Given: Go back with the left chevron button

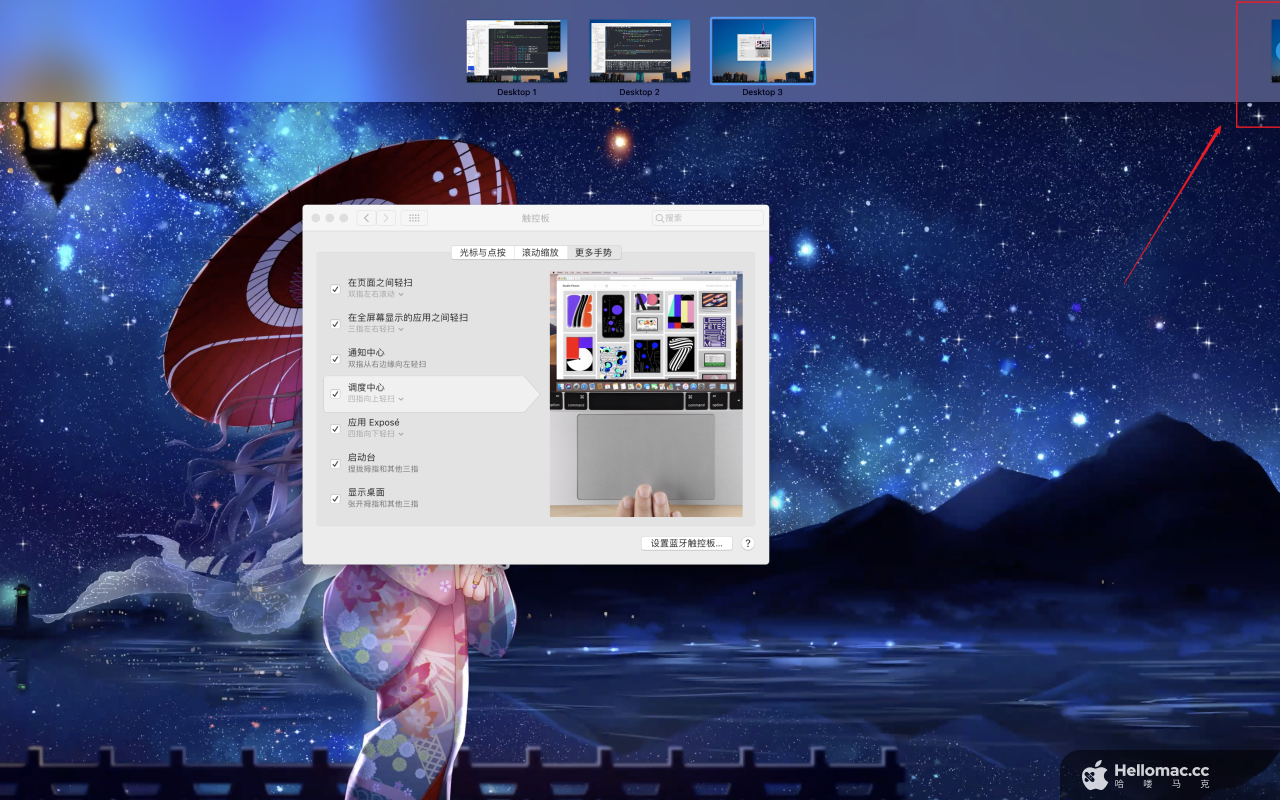Looking at the screenshot, I should 366,218.
